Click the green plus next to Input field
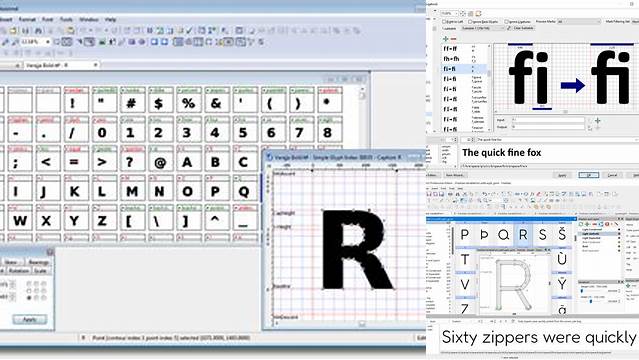This screenshot has height=360, width=639. [x=597, y=121]
